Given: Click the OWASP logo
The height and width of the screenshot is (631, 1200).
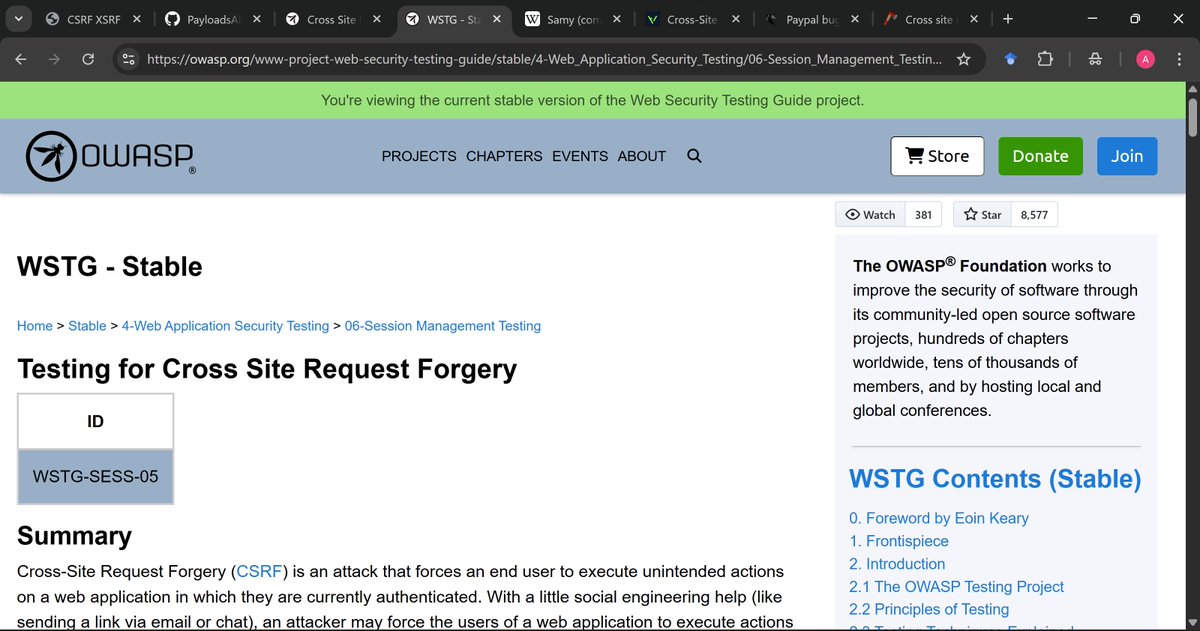Looking at the screenshot, I should [x=110, y=156].
